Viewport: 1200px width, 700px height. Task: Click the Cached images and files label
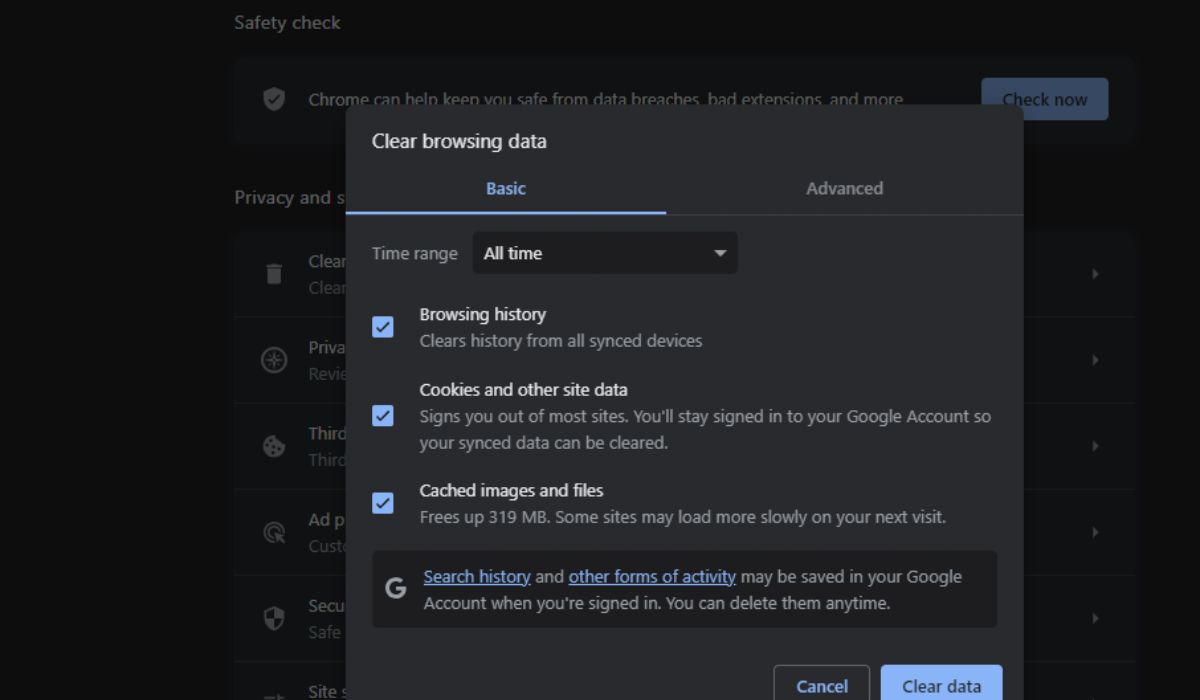tap(512, 491)
